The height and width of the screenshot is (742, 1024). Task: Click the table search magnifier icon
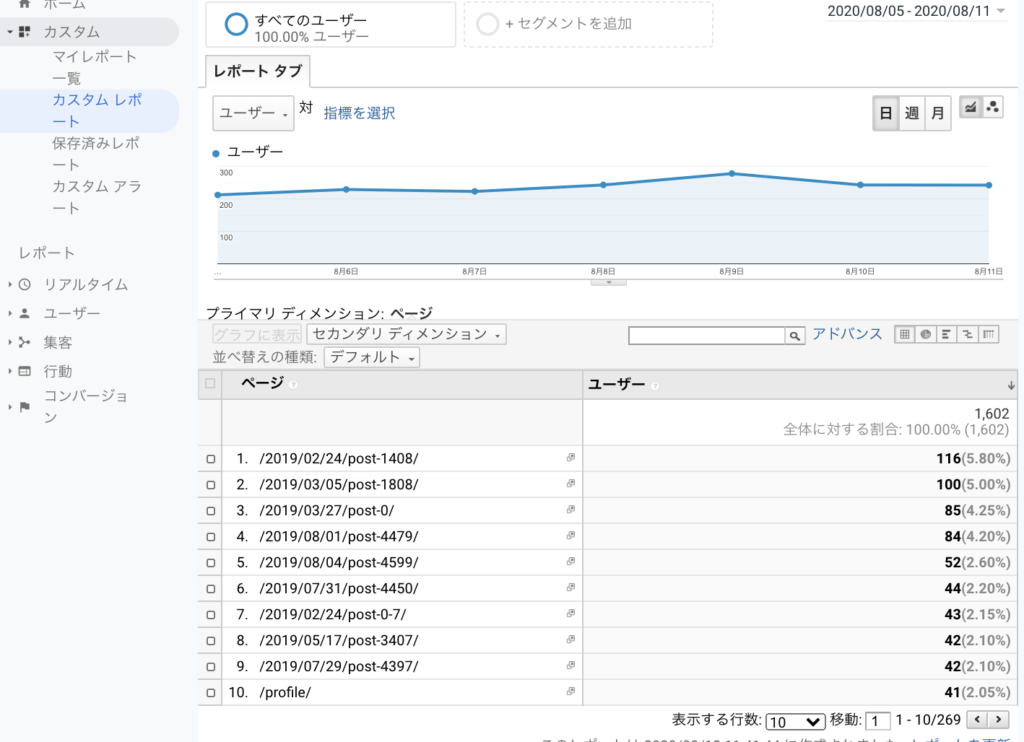(795, 337)
